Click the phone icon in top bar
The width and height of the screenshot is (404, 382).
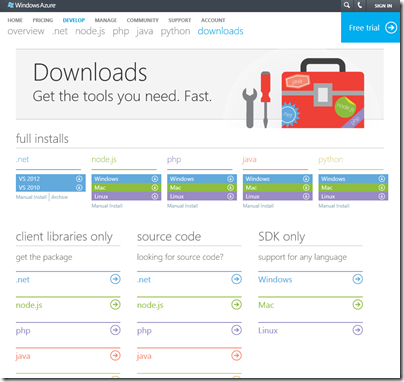360,5
